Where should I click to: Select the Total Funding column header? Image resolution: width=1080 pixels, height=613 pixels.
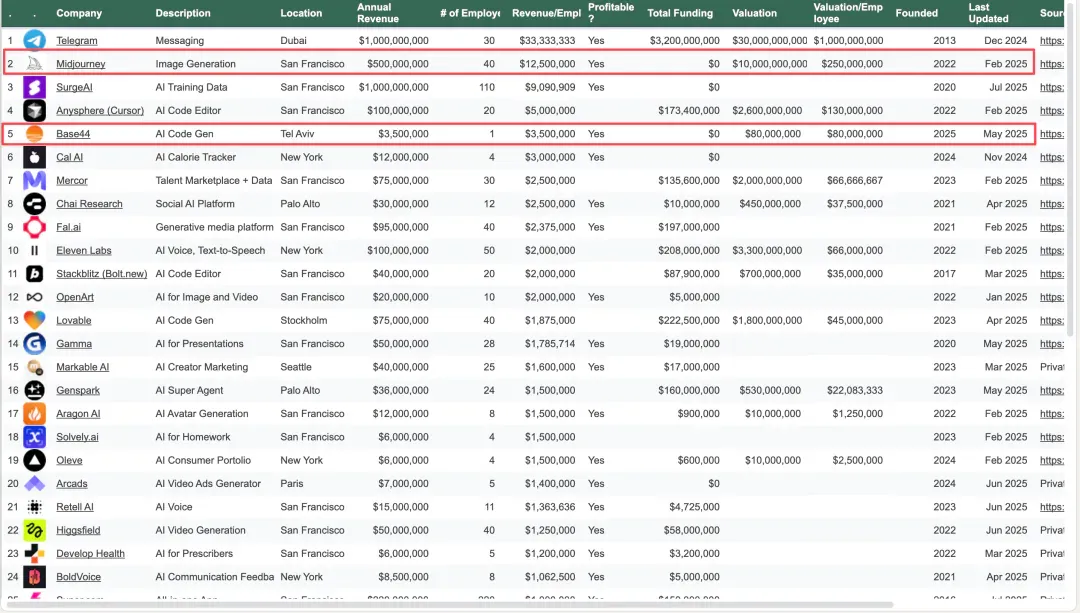pos(680,13)
